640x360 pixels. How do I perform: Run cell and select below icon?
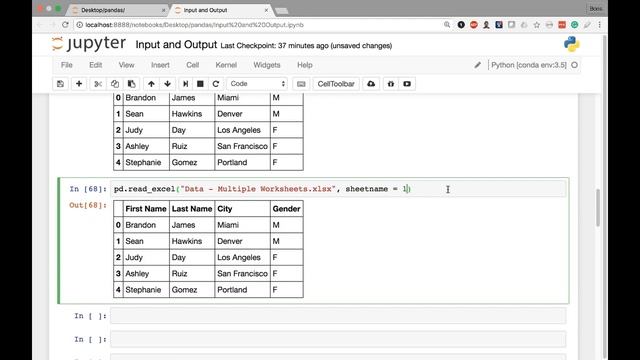[x=185, y=84]
